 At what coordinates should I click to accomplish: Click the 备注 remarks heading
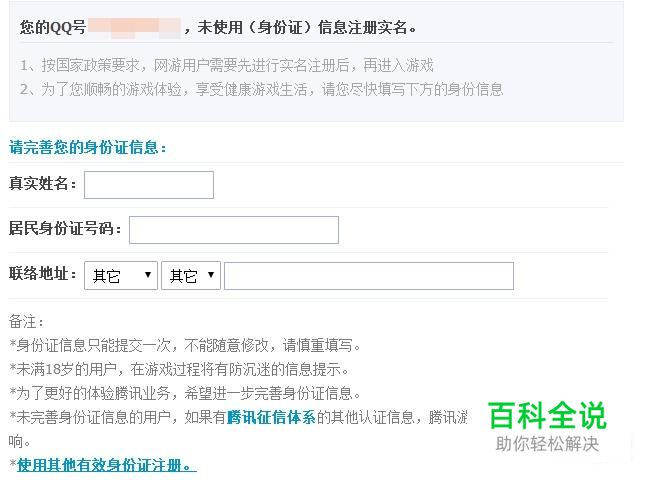click(26, 322)
